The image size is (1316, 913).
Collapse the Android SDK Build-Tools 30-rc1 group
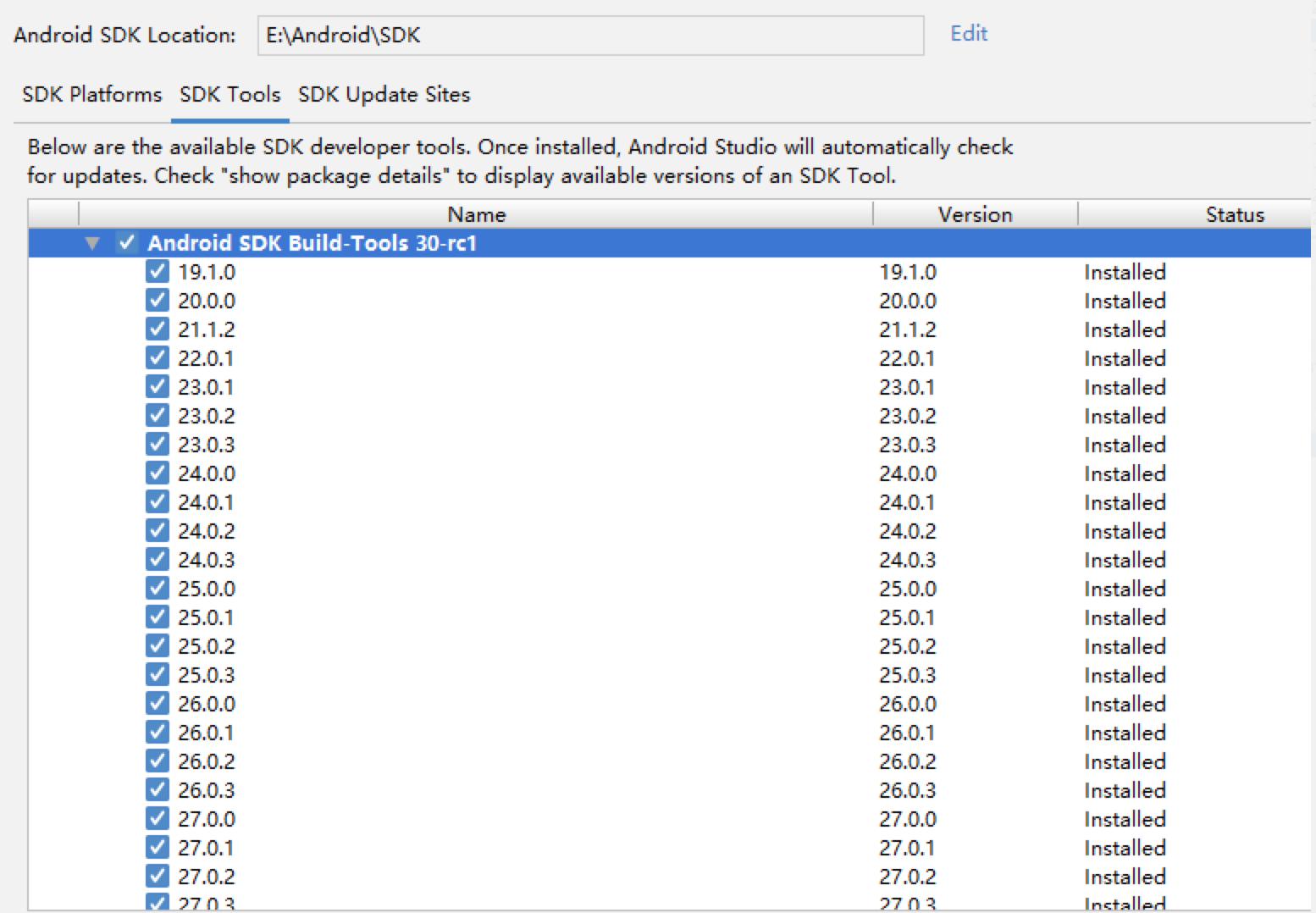[92, 244]
